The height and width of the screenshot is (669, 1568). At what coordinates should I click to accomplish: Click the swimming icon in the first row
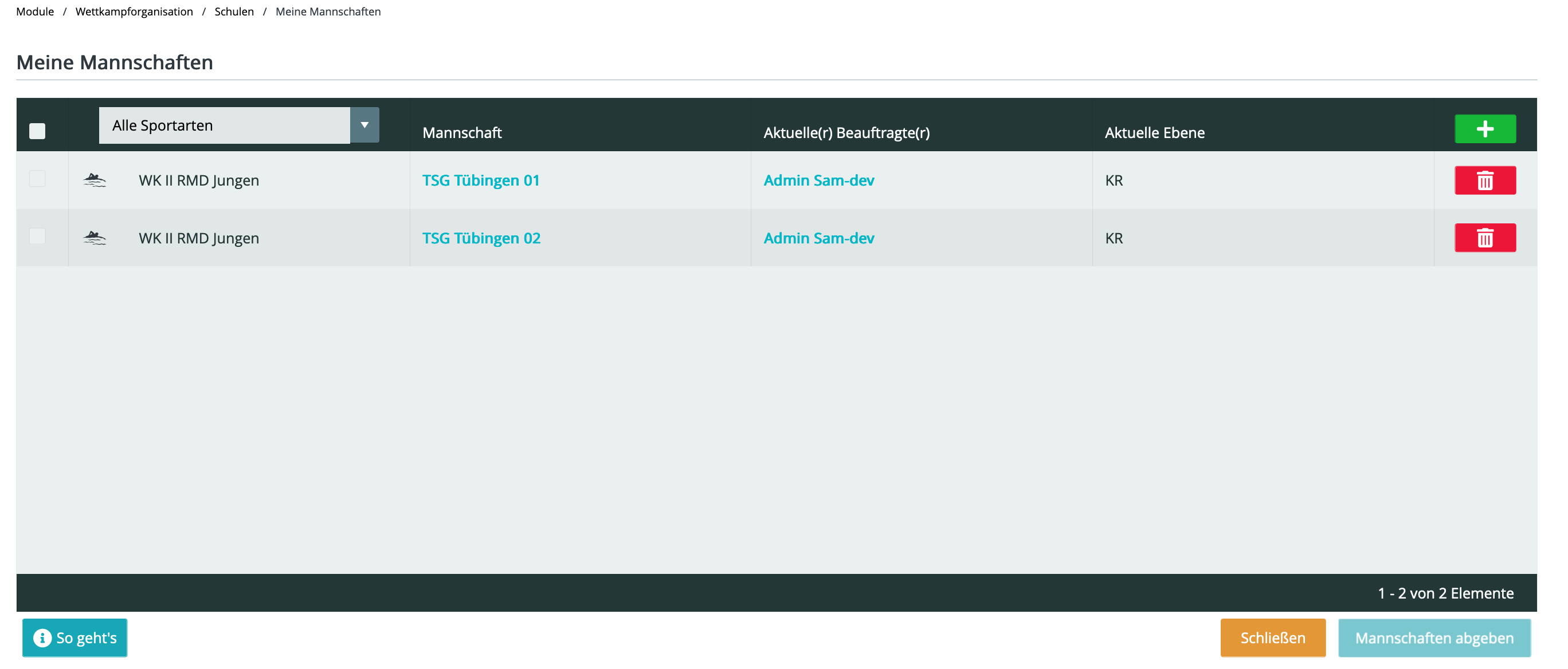click(95, 180)
